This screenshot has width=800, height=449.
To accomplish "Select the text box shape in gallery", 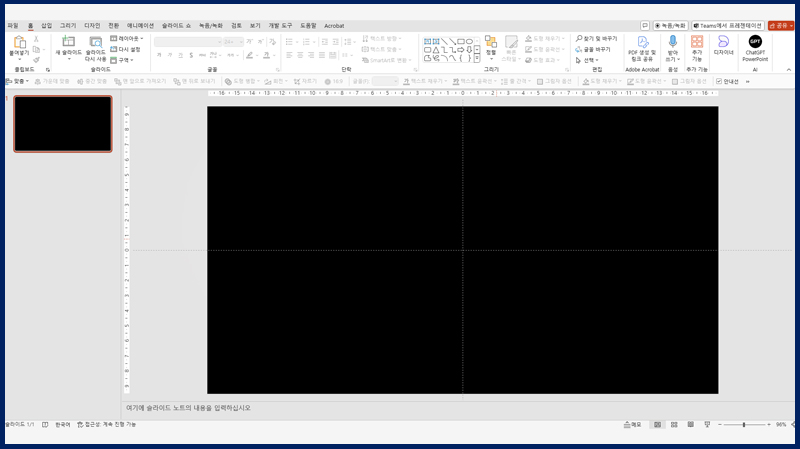I will (428, 41).
